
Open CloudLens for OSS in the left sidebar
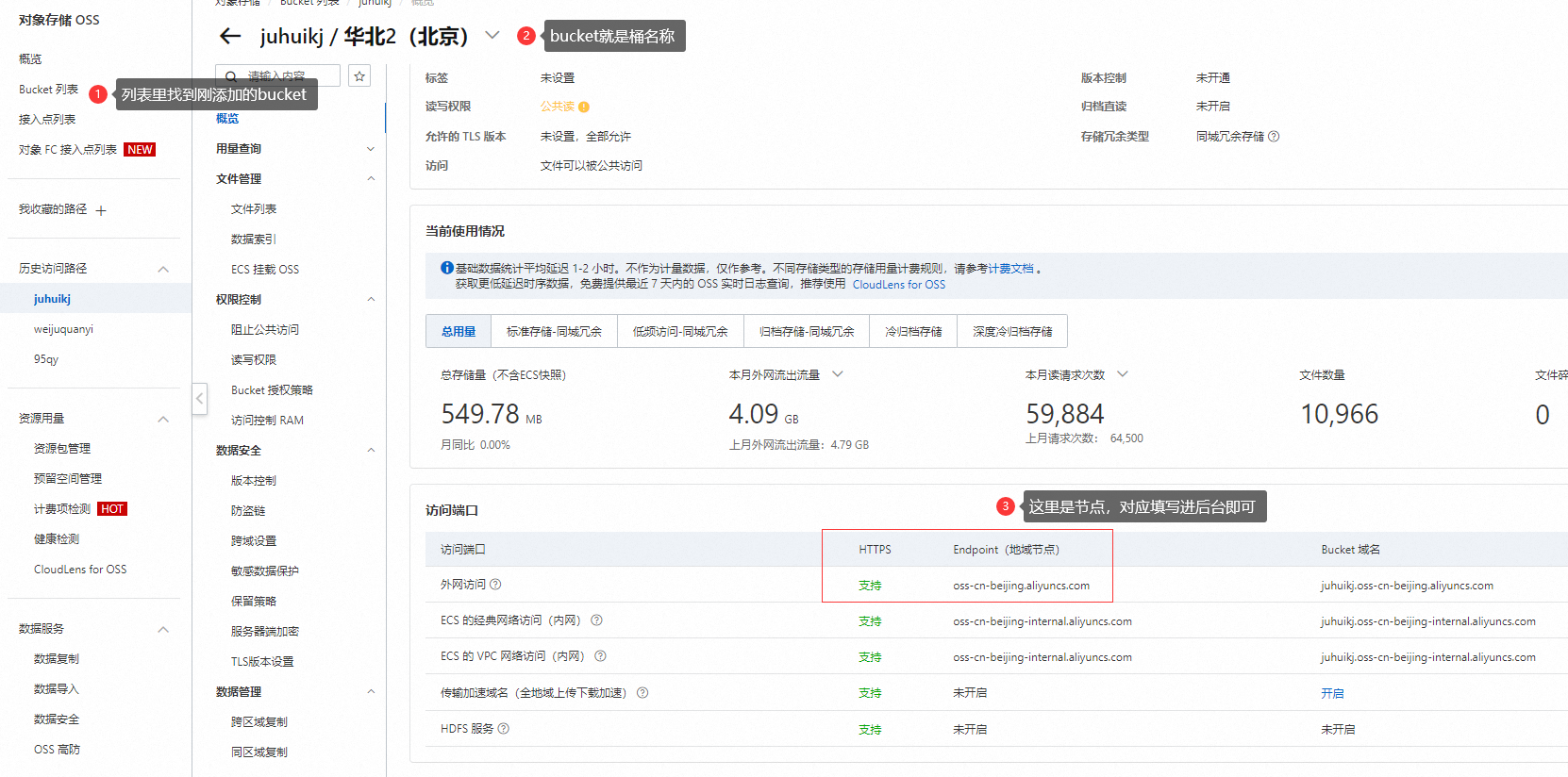coord(80,570)
